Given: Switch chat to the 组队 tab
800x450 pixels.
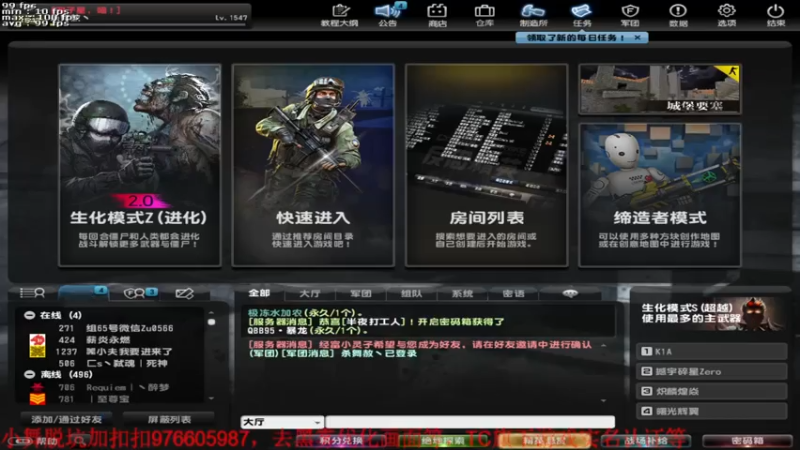Looking at the screenshot, I should [411, 293].
